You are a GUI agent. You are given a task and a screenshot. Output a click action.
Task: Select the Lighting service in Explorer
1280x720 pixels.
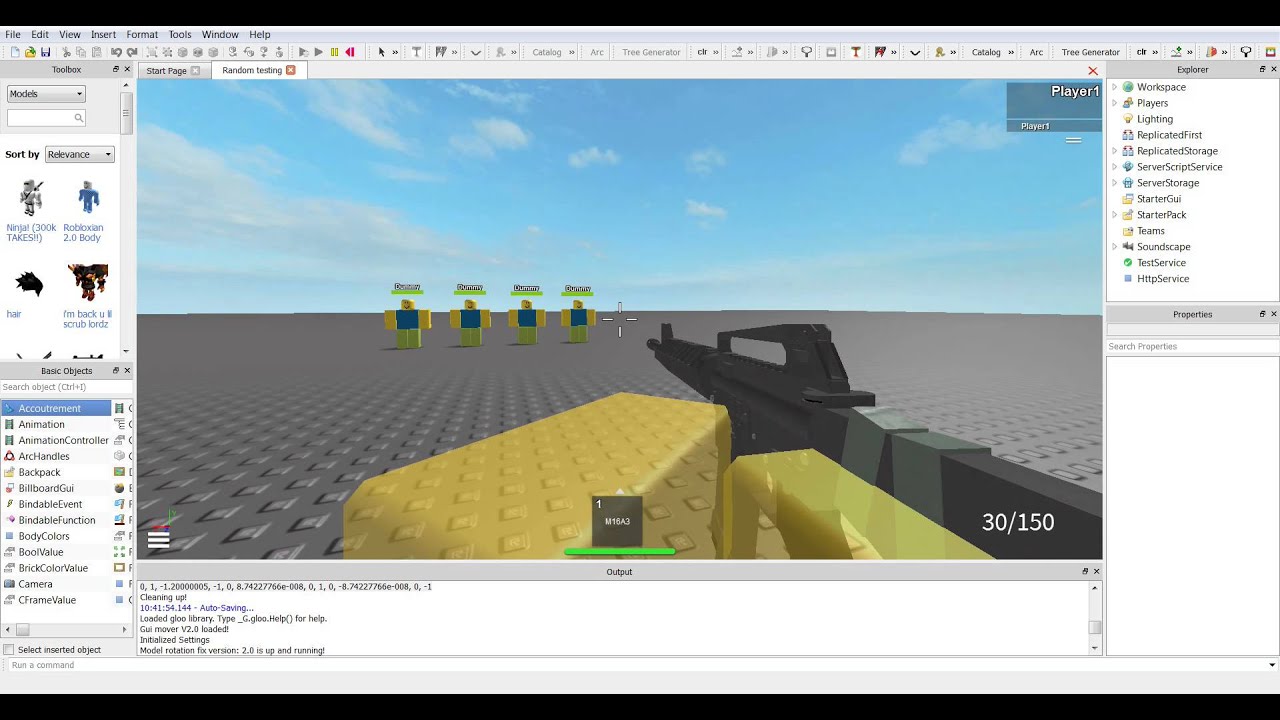1154,119
